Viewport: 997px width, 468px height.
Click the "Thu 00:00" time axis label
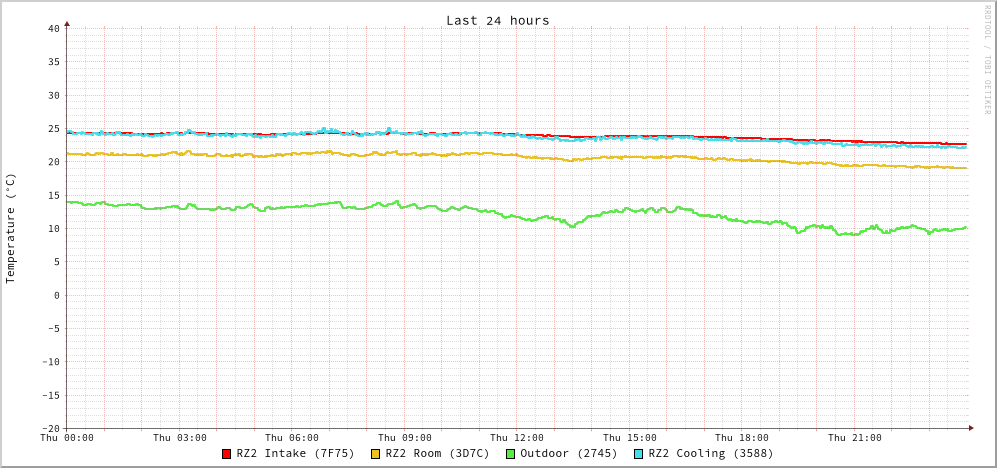[x=67, y=438]
